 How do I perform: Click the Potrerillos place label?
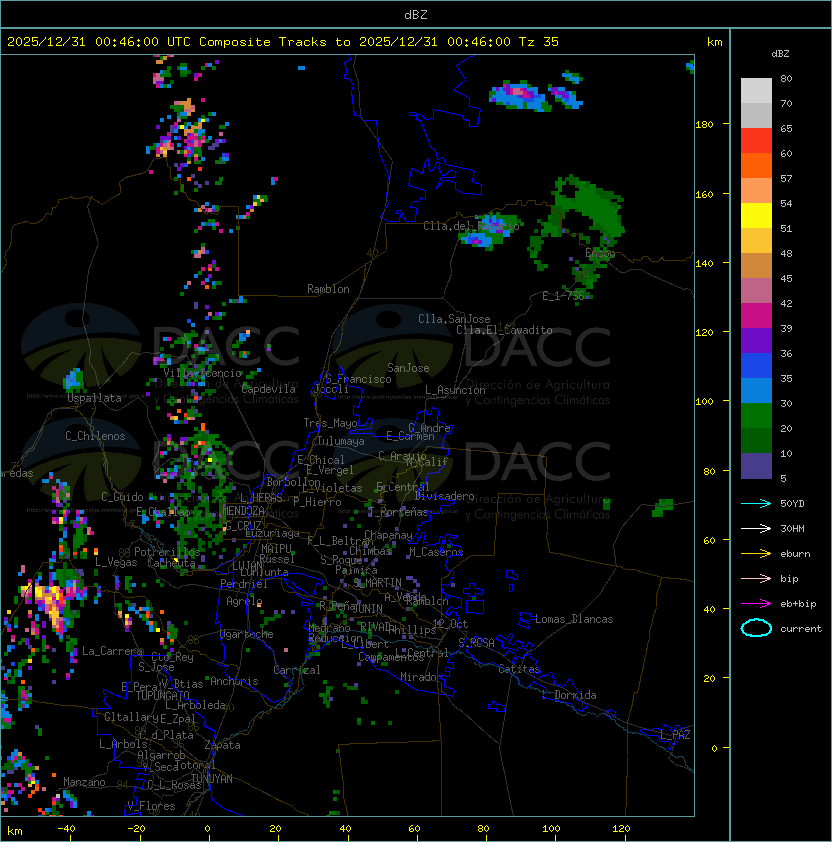coord(167,552)
